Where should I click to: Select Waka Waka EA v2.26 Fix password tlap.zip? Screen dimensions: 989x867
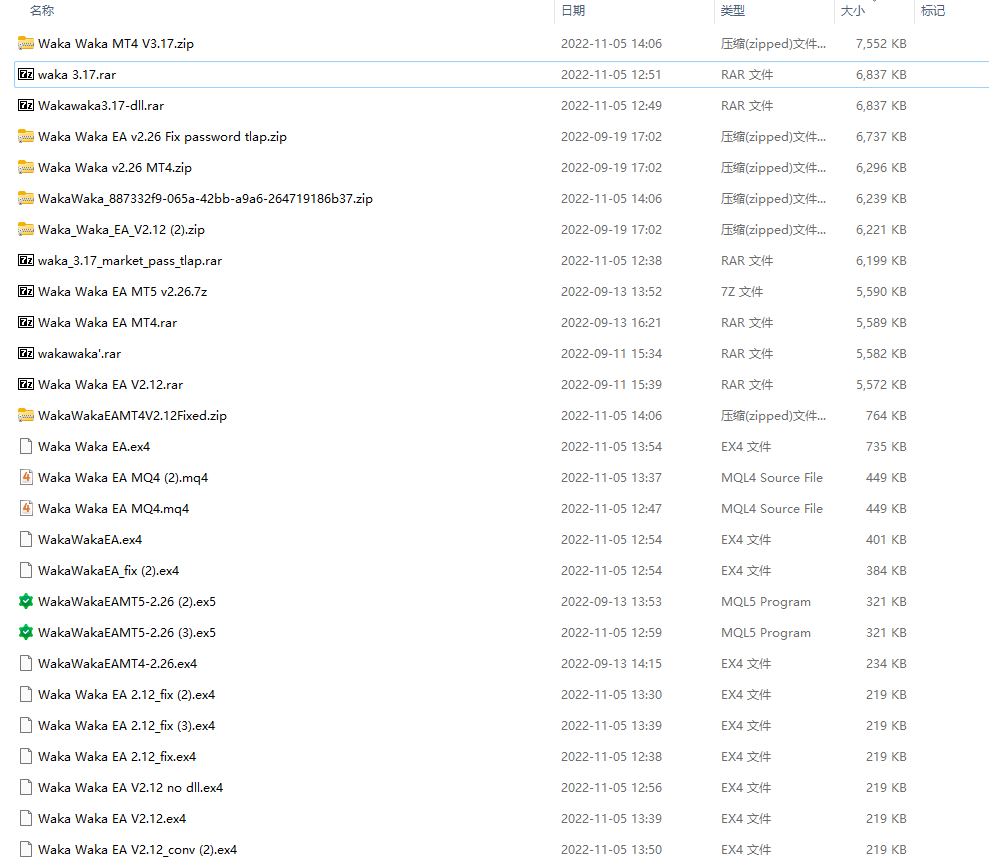(162, 137)
